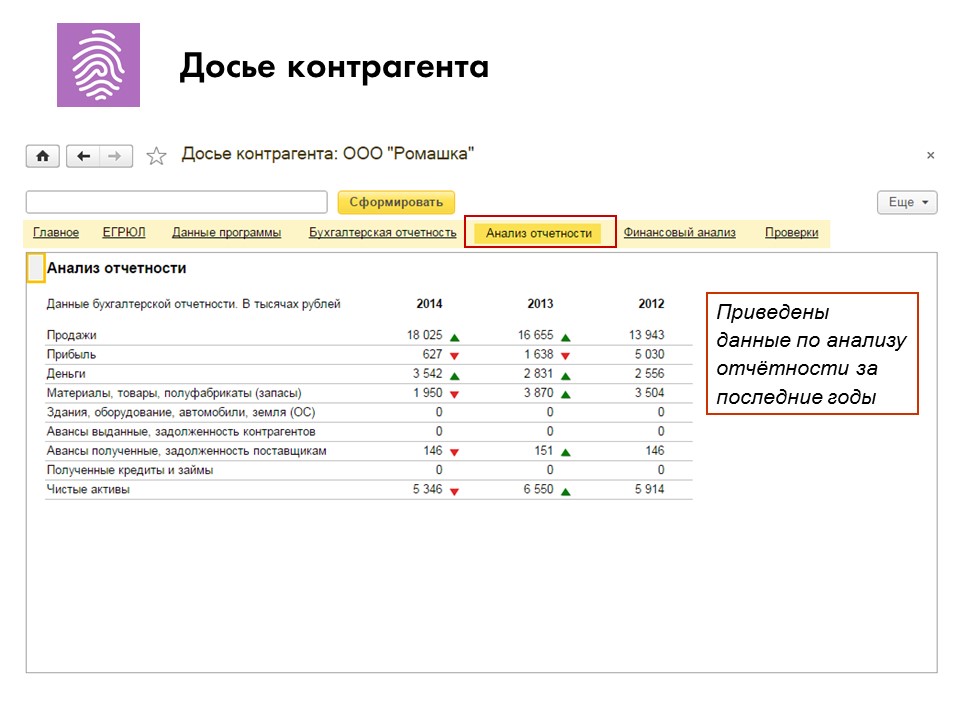The height and width of the screenshot is (720, 960).
Task: Select the Прибыль row label
Action: [x=71, y=354]
